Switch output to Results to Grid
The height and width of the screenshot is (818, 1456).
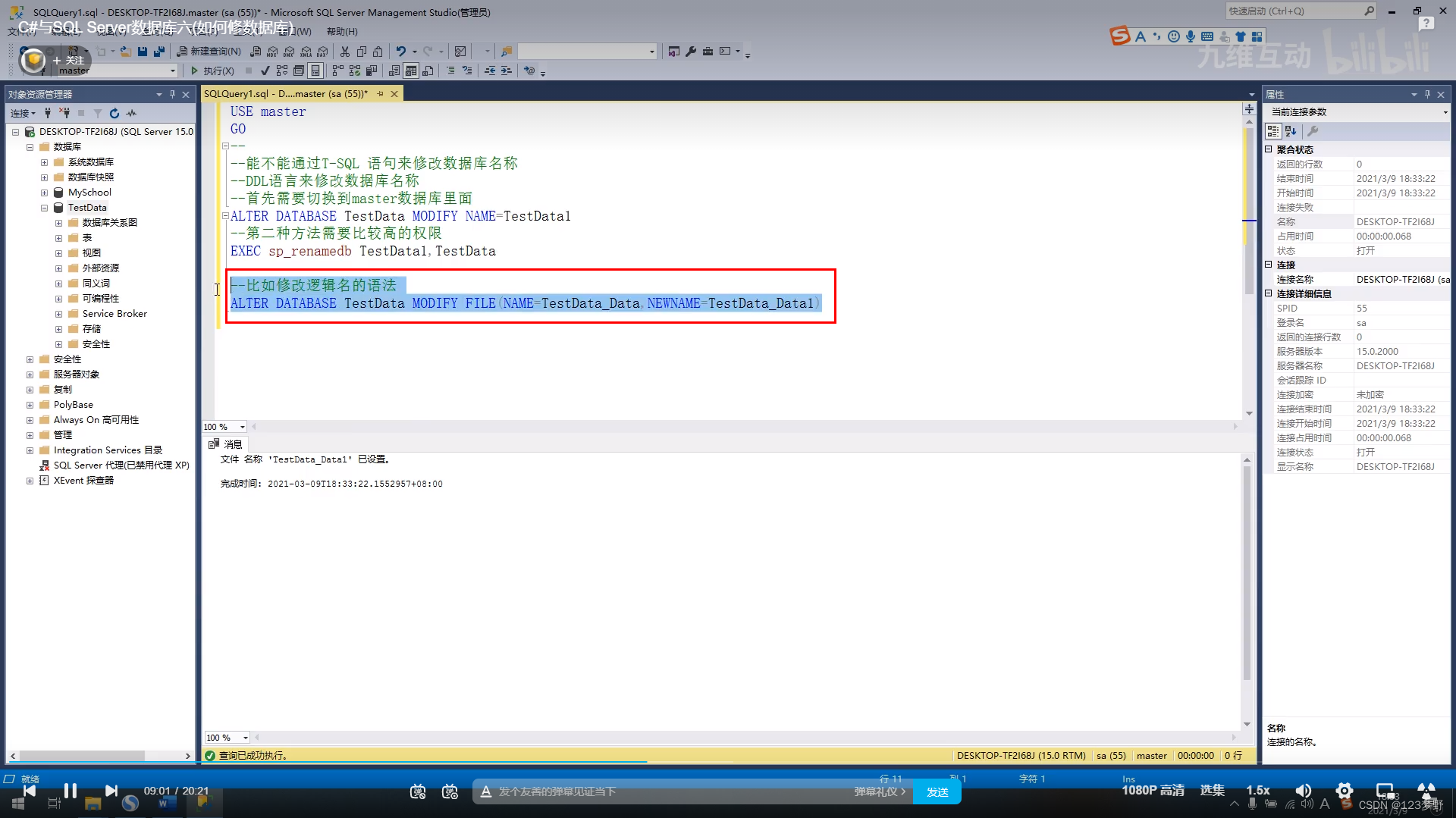[x=411, y=71]
